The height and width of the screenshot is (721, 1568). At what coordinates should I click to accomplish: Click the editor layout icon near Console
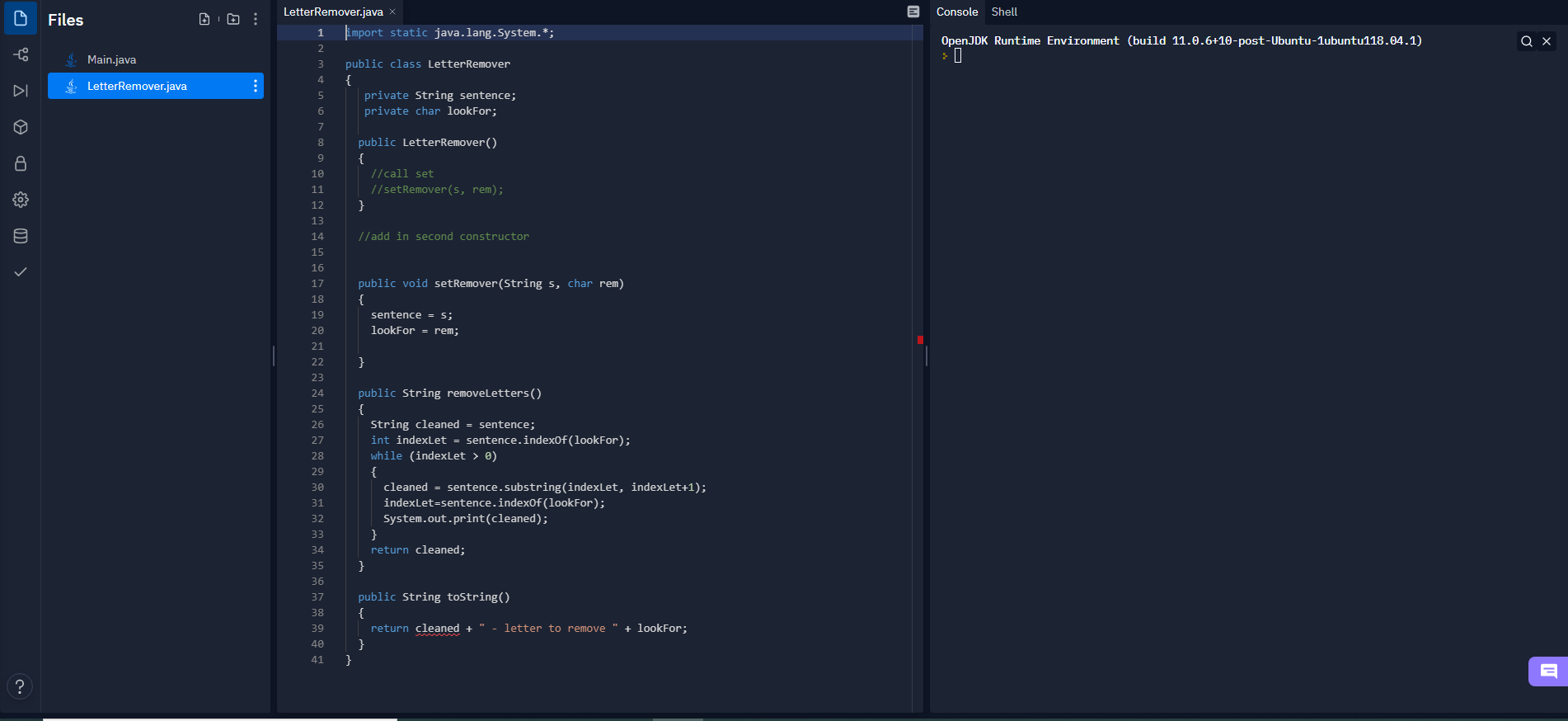point(913,12)
